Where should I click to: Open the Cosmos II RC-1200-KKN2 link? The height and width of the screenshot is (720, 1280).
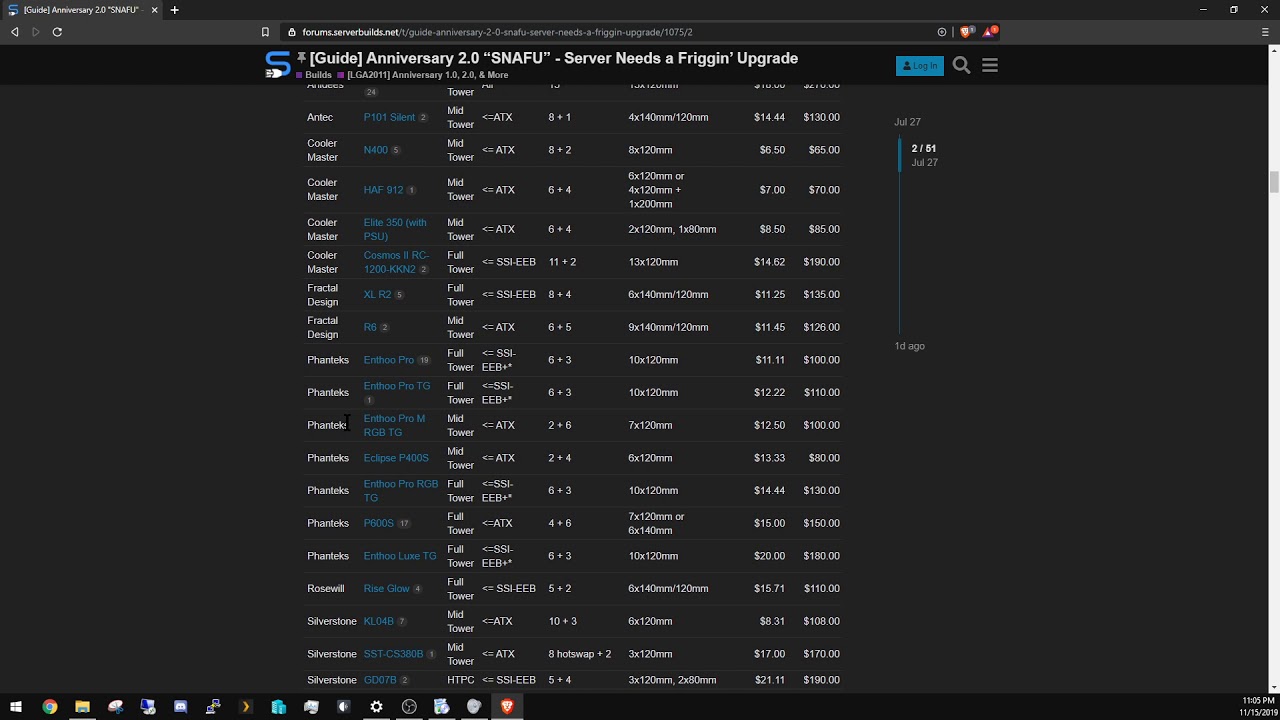click(396, 262)
